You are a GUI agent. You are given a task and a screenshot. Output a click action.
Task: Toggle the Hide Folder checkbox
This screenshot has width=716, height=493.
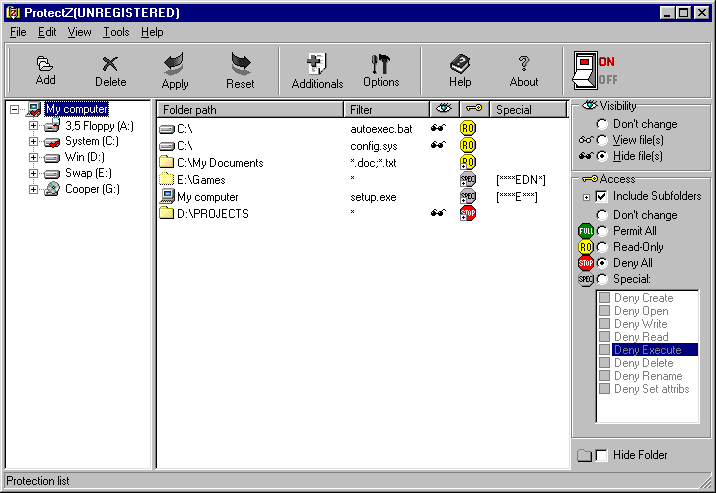coord(602,455)
